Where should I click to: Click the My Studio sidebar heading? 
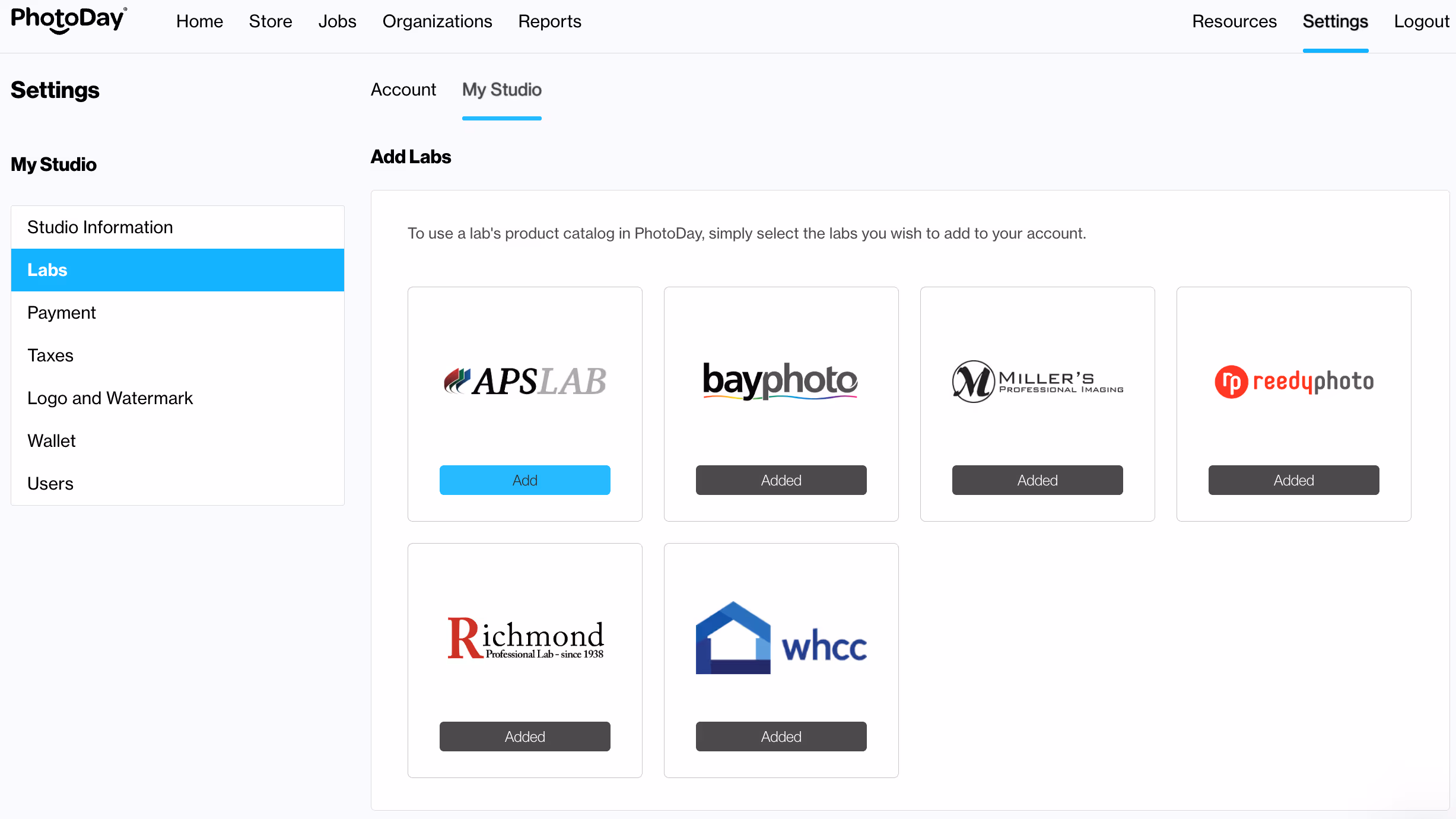(53, 164)
